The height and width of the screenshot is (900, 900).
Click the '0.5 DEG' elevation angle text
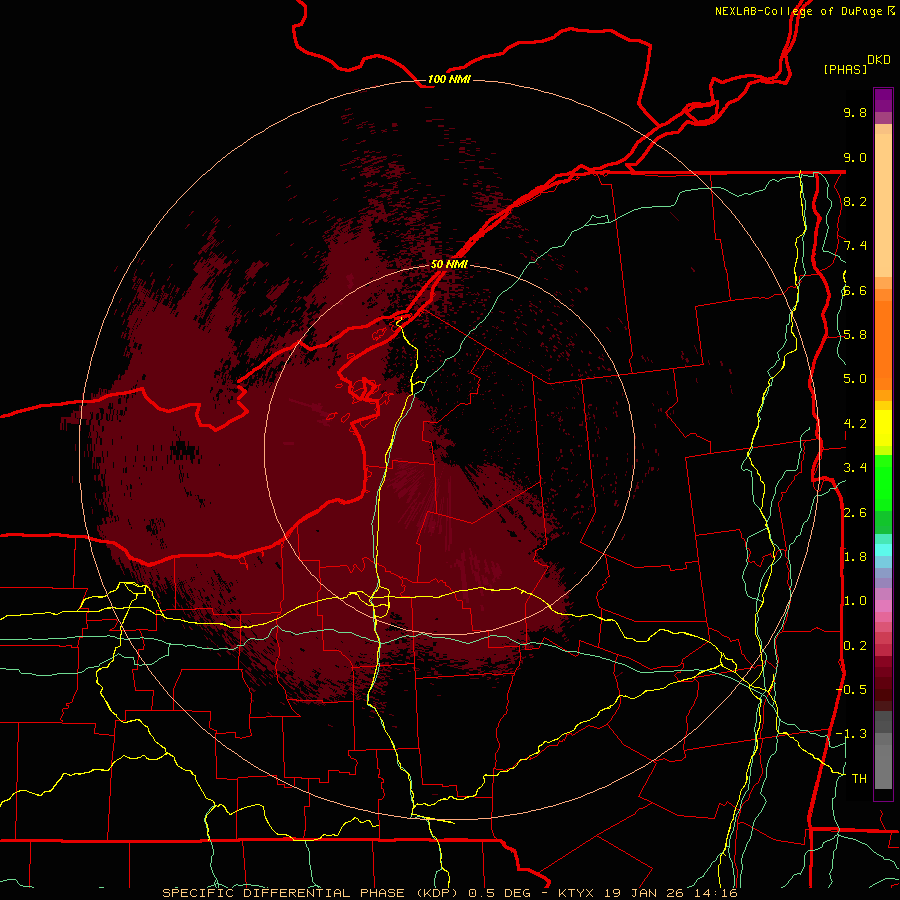(x=501, y=893)
